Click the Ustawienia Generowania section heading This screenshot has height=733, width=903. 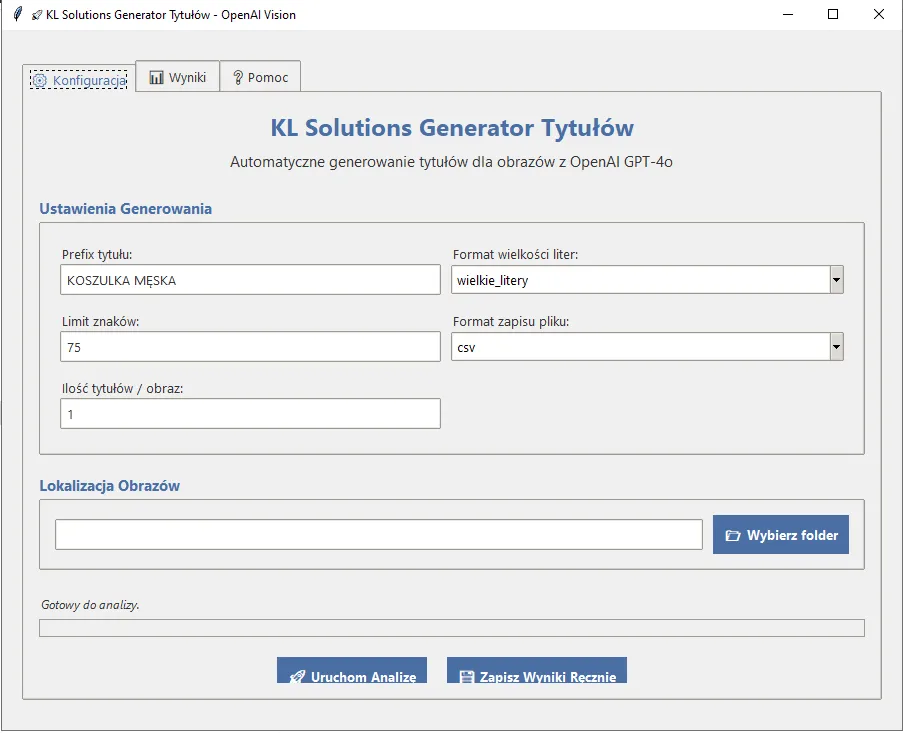click(126, 208)
